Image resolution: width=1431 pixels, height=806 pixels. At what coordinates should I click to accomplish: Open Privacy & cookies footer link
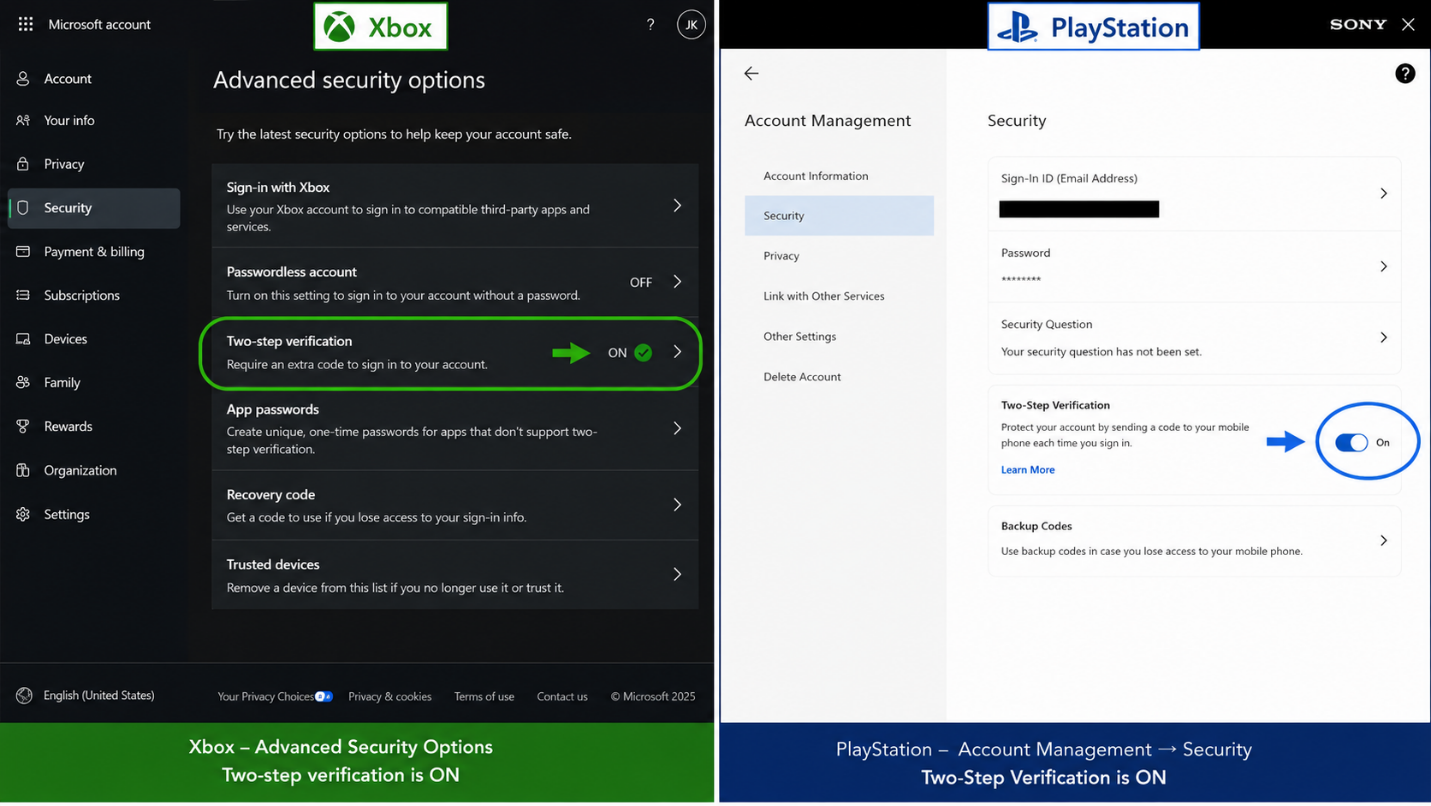[x=390, y=696]
